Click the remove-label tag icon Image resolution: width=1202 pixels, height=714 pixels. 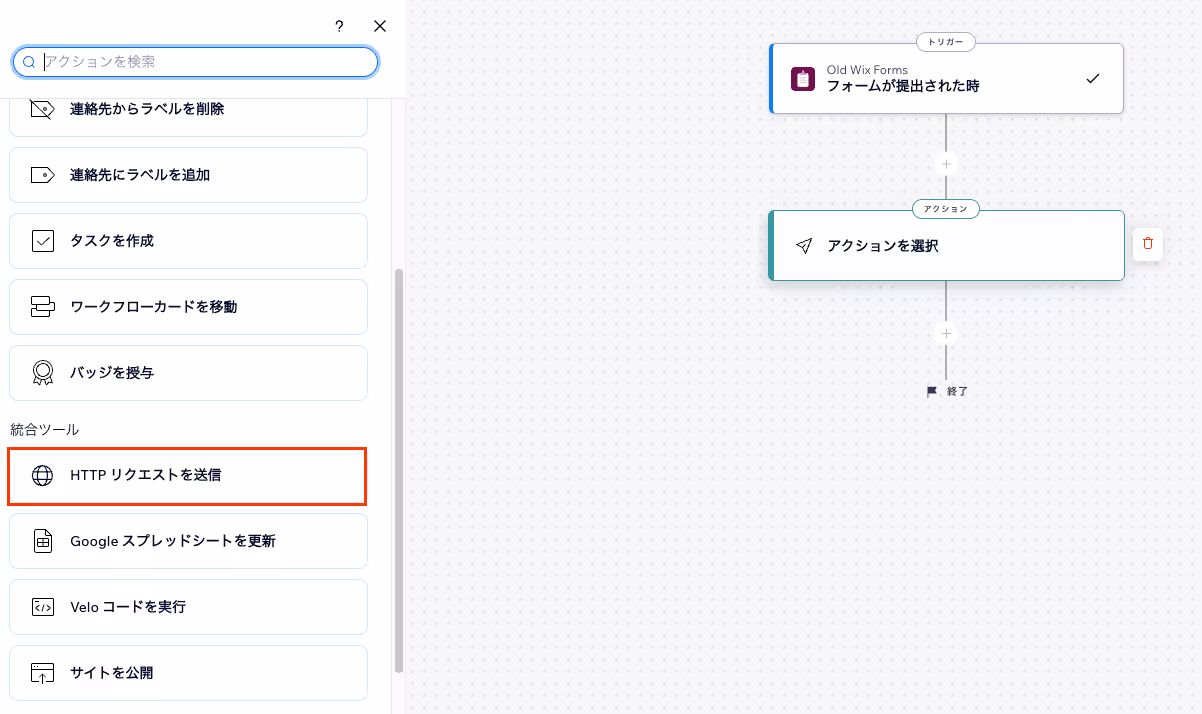[x=42, y=109]
